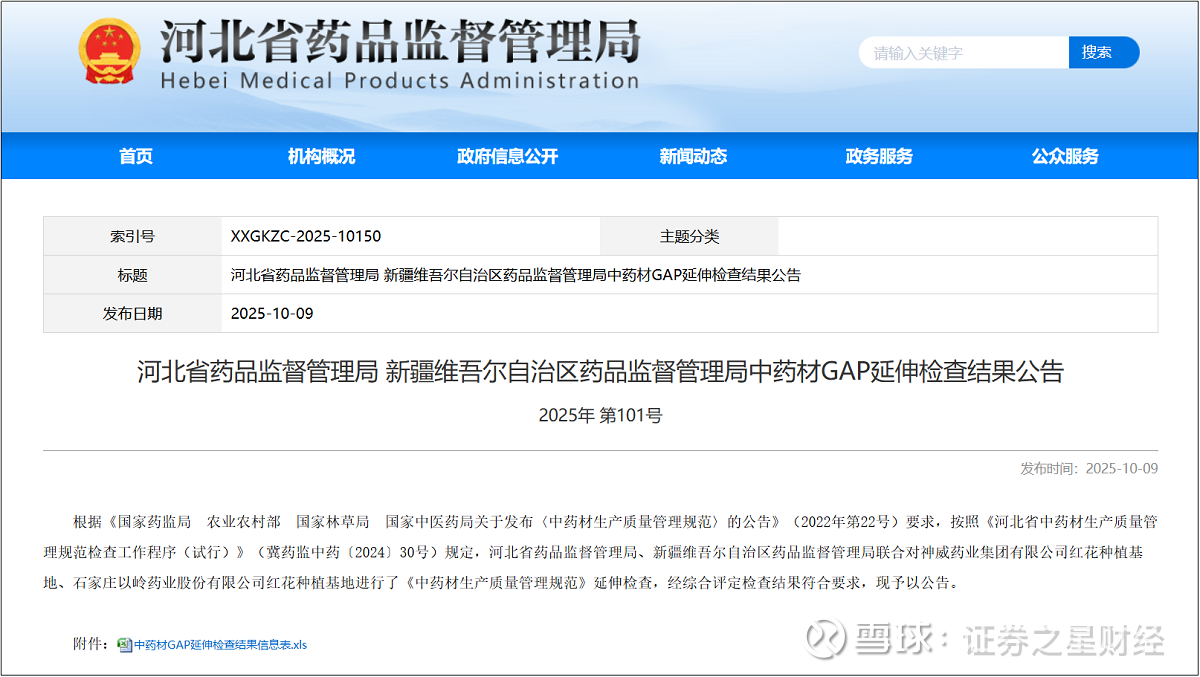This screenshot has width=1200, height=677.
Task: Click the 搜索 search button
Action: pyautogui.click(x=1104, y=52)
